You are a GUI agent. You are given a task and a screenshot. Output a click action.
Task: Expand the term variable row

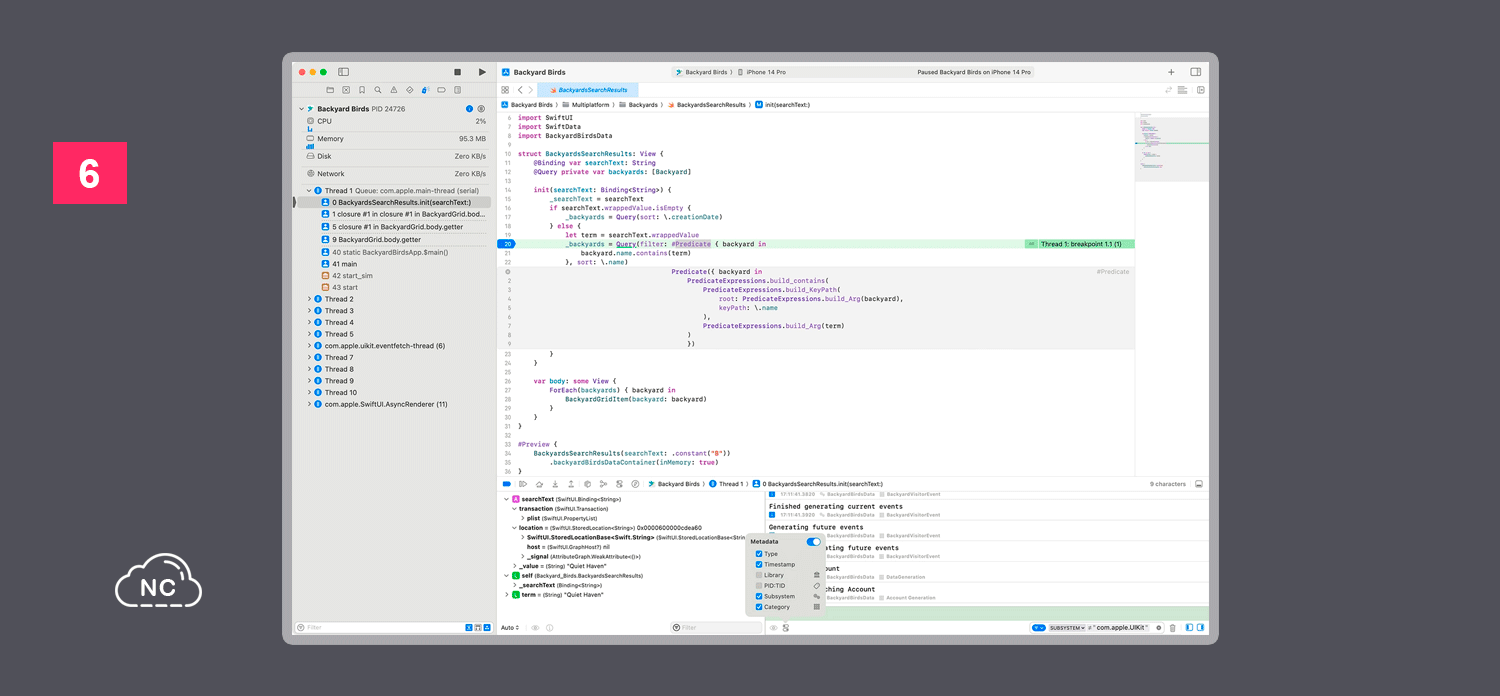pyautogui.click(x=507, y=595)
